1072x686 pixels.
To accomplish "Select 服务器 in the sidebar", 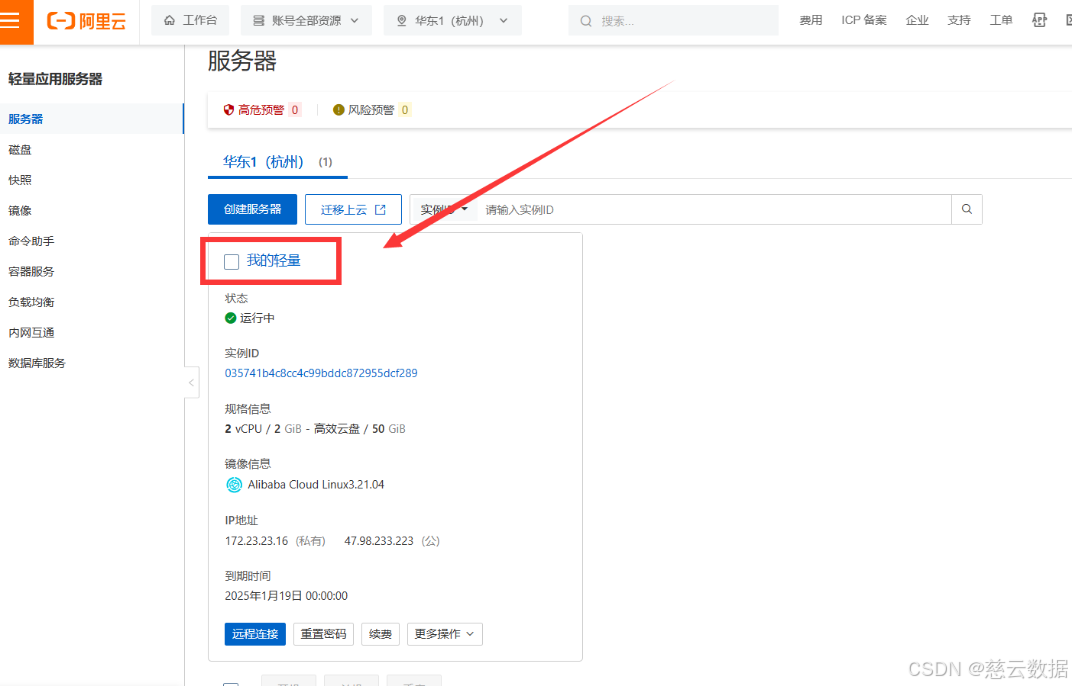I will coord(92,119).
